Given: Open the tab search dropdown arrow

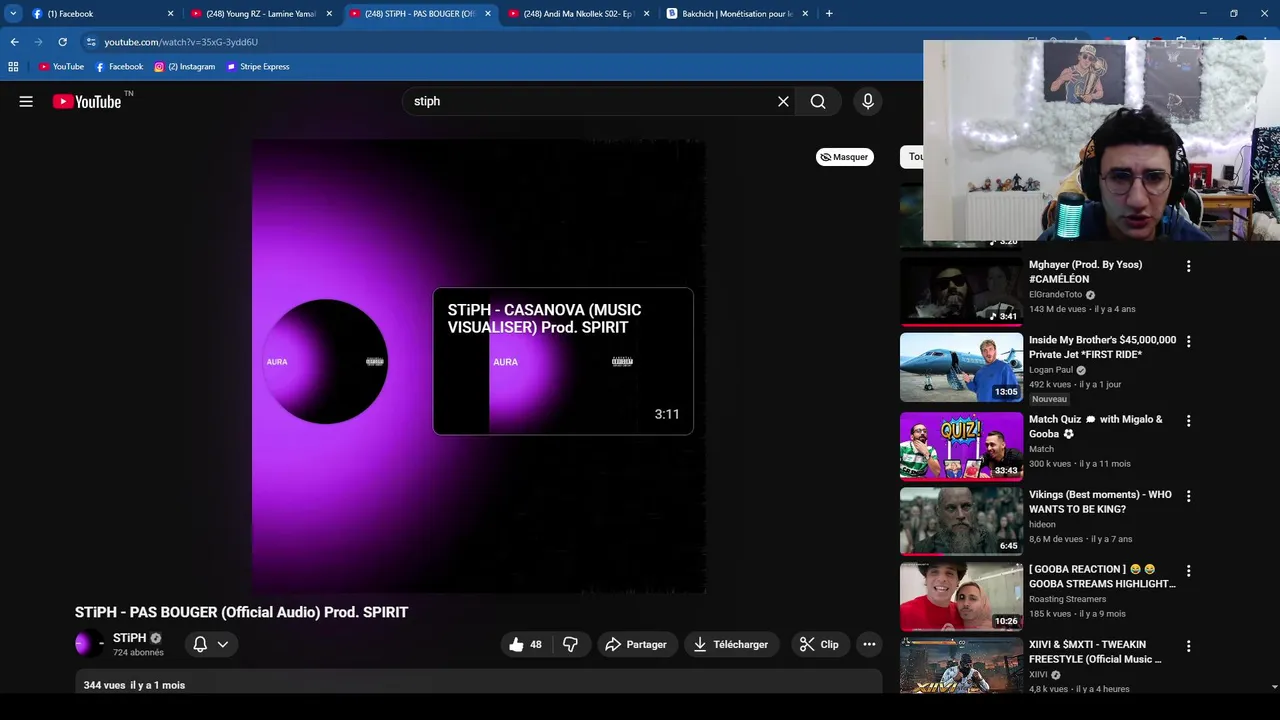Looking at the screenshot, I should click(x=13, y=14).
